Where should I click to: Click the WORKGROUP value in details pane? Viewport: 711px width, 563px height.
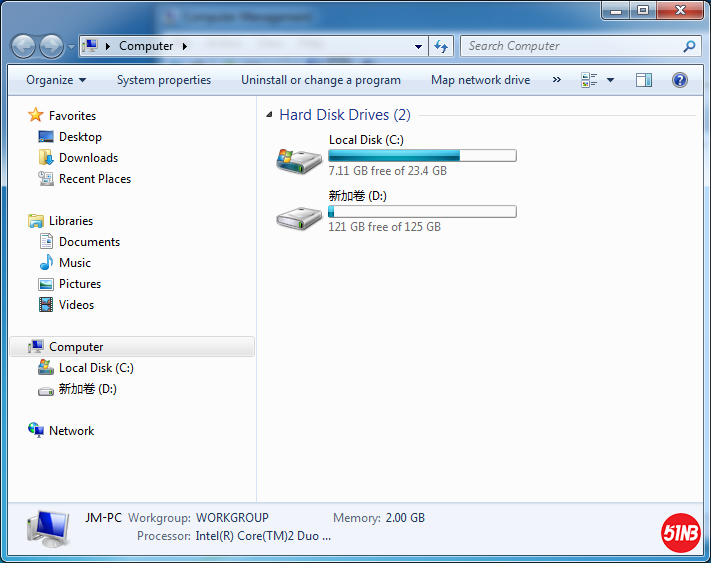pyautogui.click(x=232, y=518)
